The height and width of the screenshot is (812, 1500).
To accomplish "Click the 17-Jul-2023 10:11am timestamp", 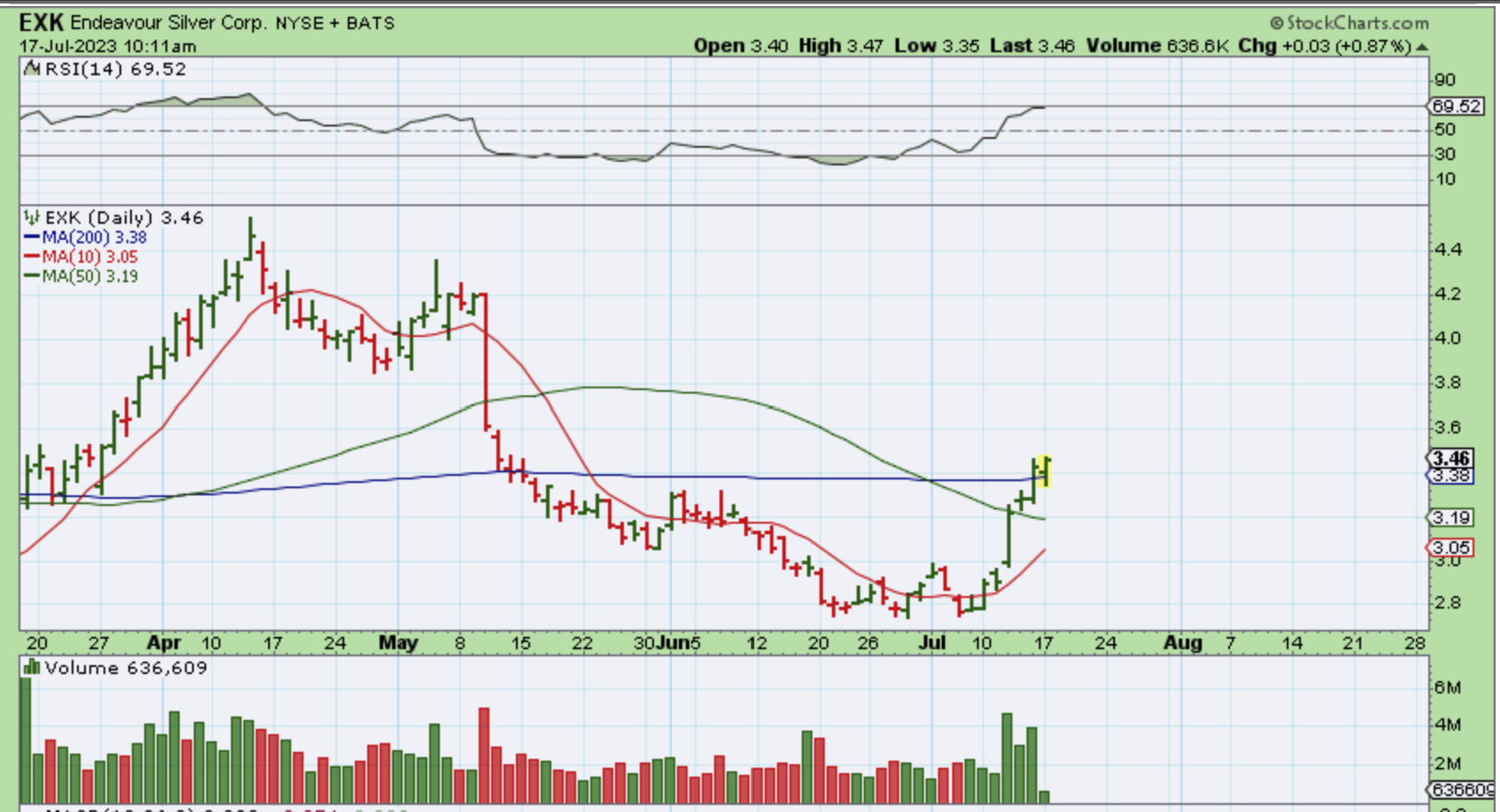I will (108, 46).
